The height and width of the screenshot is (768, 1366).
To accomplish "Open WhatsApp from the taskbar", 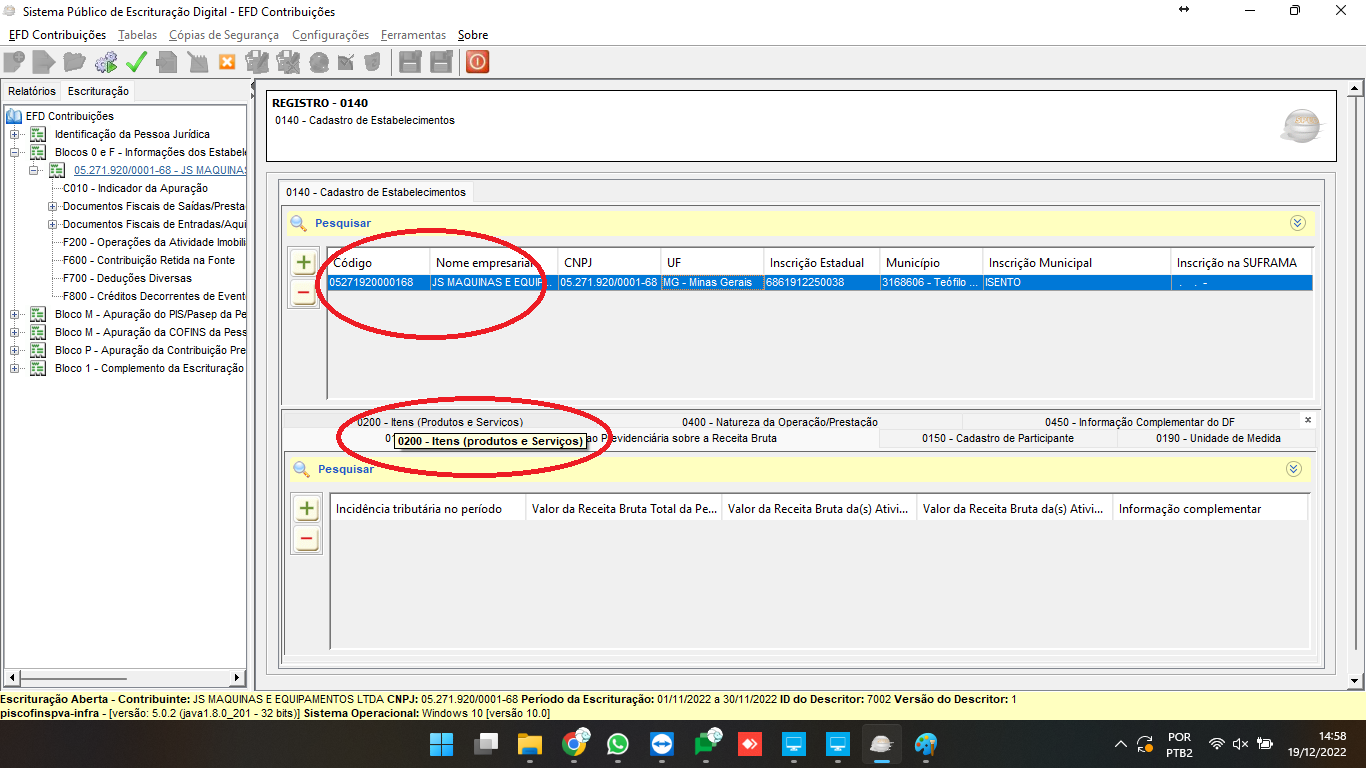I will point(618,745).
